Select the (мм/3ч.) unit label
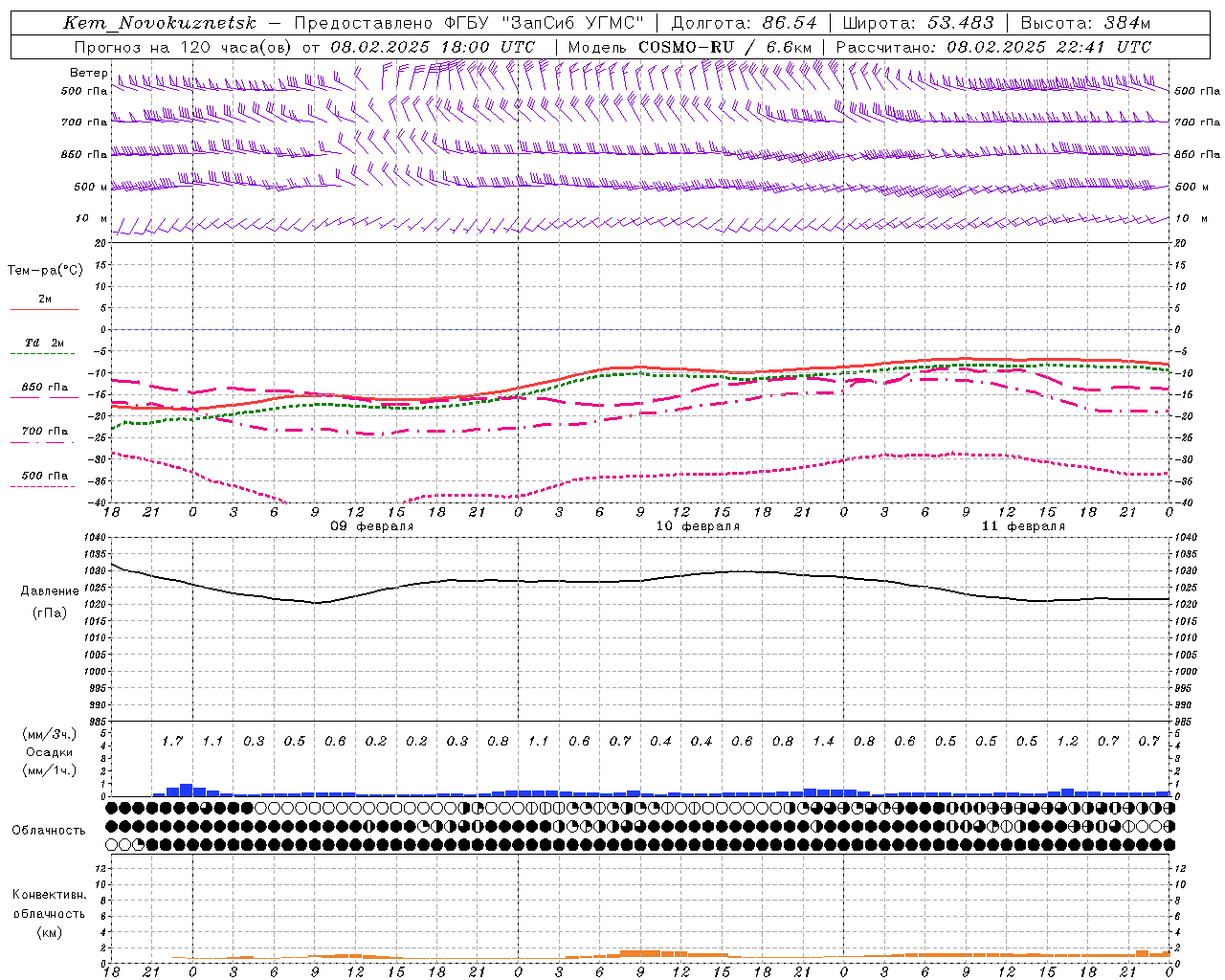The image size is (1225, 980). pyautogui.click(x=49, y=734)
